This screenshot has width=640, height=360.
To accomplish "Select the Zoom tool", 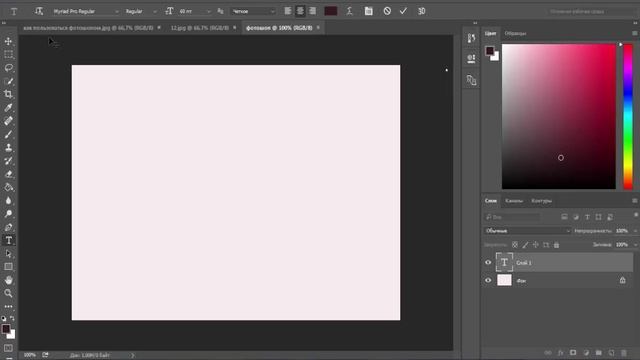I will click(x=8, y=293).
